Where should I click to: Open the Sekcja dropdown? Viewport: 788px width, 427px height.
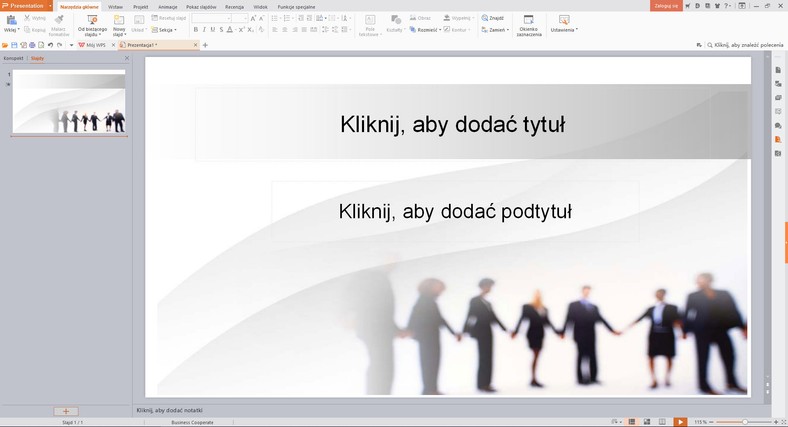click(x=165, y=30)
